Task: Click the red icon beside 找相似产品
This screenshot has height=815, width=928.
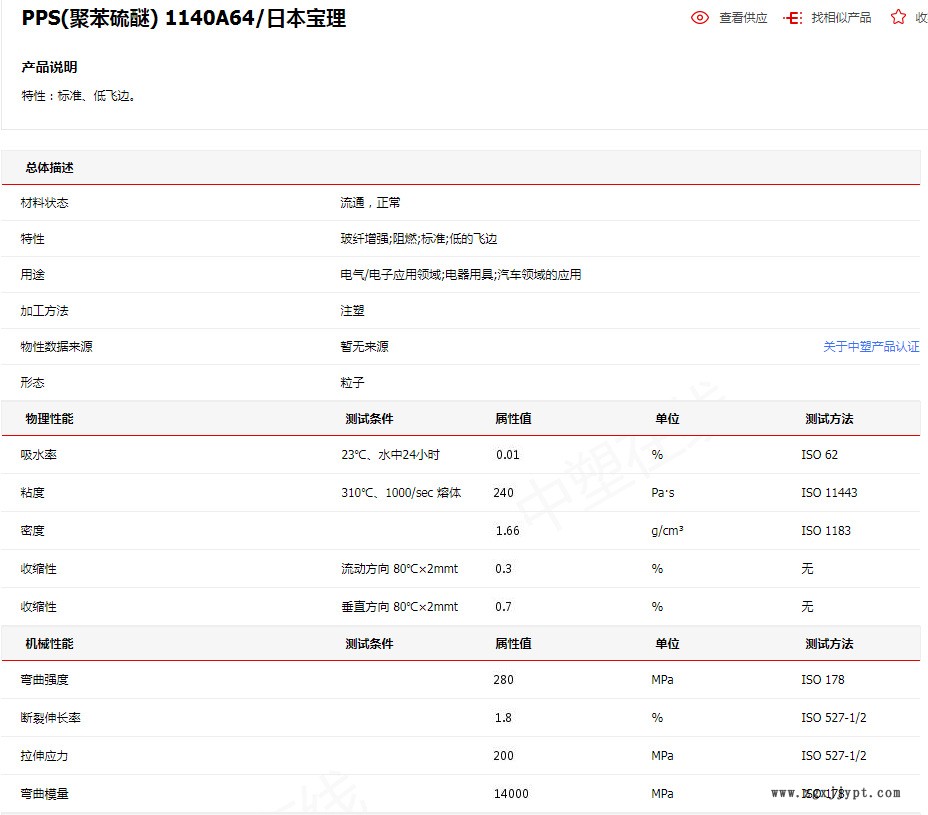Action: pyautogui.click(x=792, y=18)
